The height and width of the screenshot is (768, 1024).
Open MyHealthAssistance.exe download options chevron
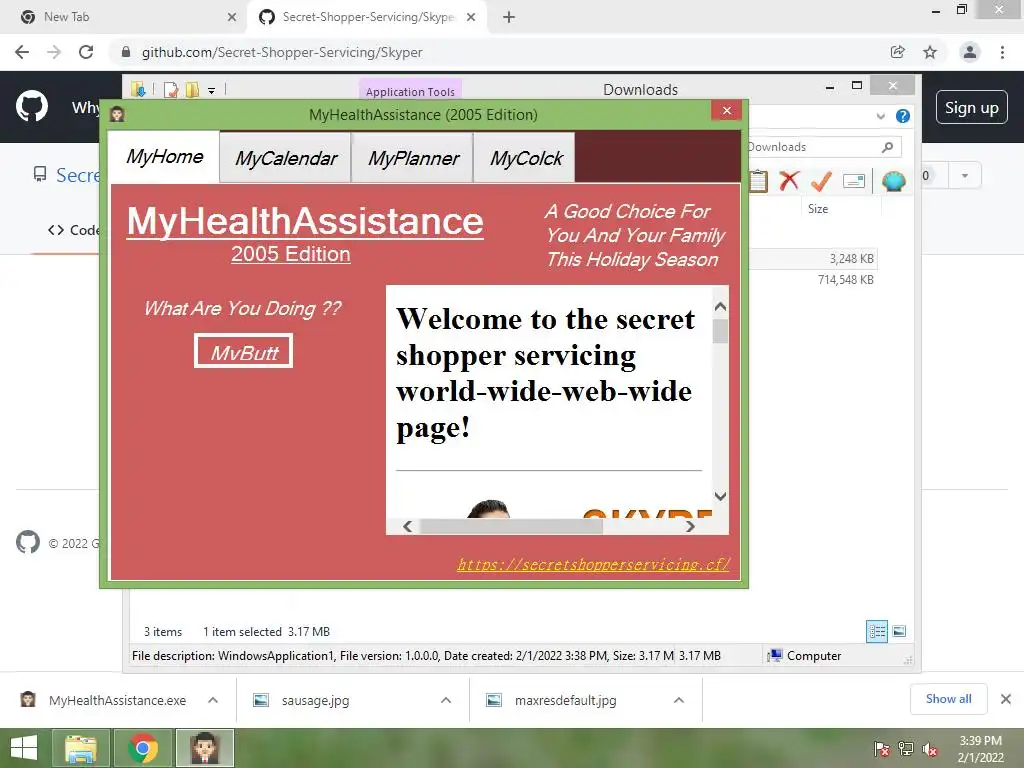(x=213, y=700)
